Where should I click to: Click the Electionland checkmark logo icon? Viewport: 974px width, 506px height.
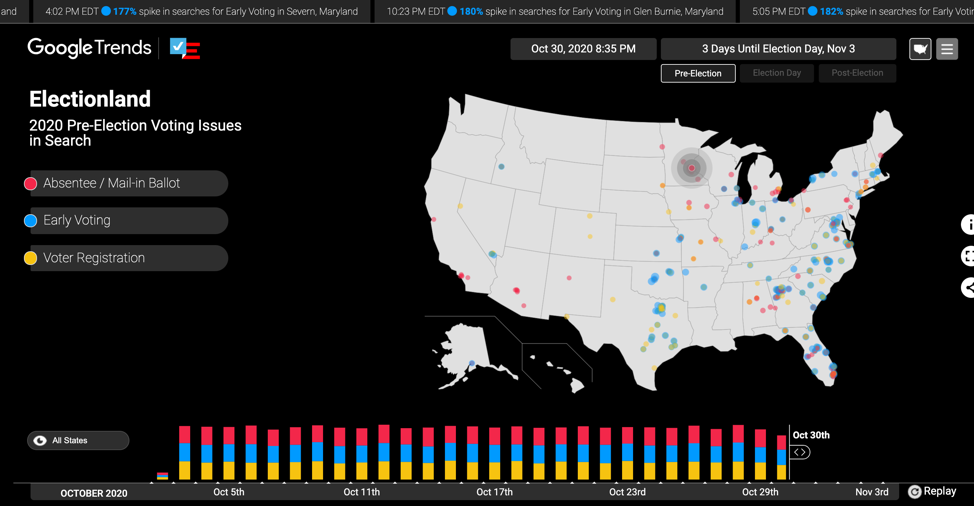(x=184, y=48)
